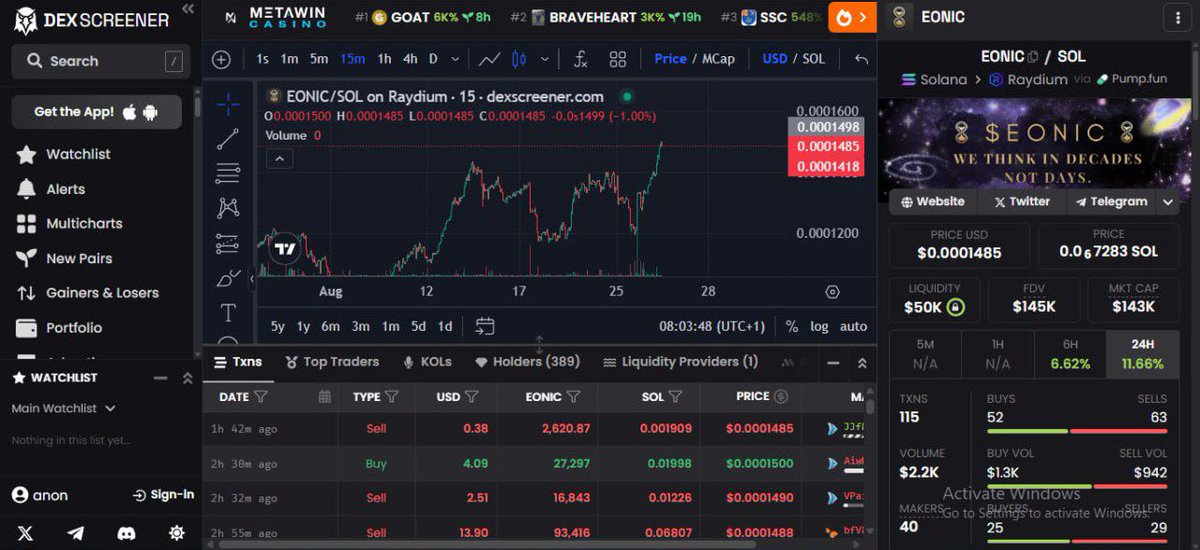The width and height of the screenshot is (1200, 550).
Task: Open chart settings hexagon icon
Action: click(832, 292)
